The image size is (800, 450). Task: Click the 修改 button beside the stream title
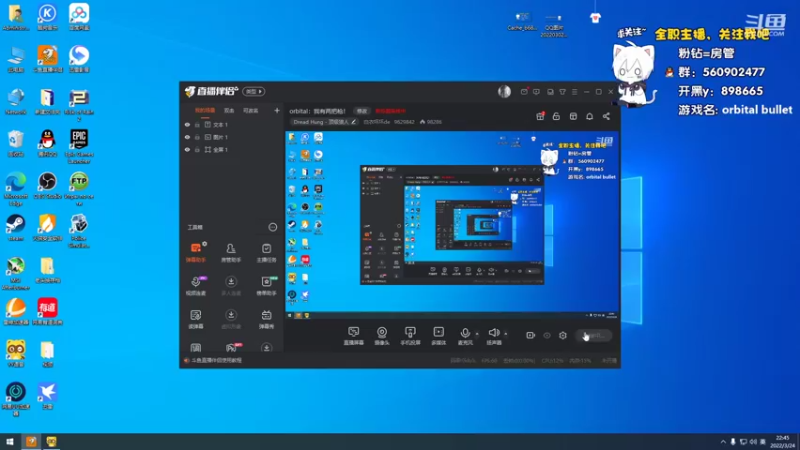(x=362, y=111)
